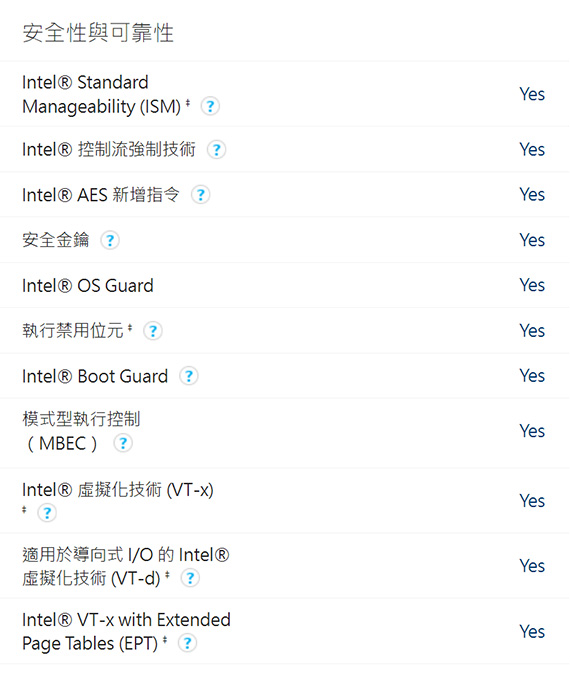570x680 pixels.
Task: Click Yes value for Intel Standard Manageability
Action: point(532,94)
